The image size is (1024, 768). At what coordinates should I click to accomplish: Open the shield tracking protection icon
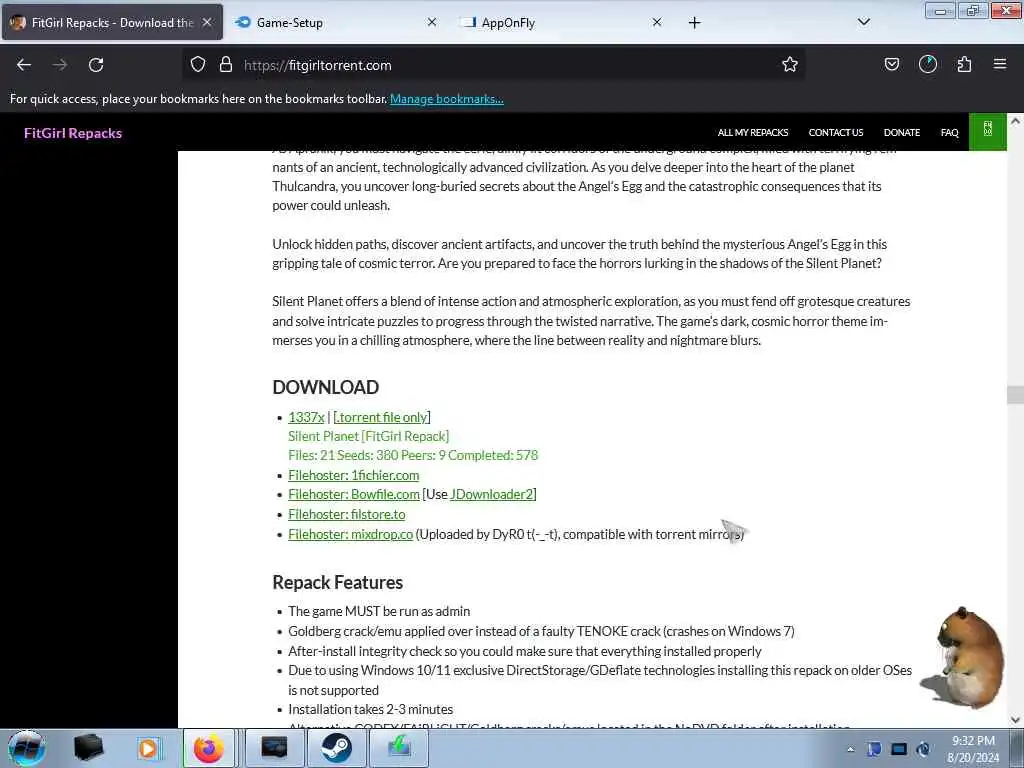[x=198, y=65]
